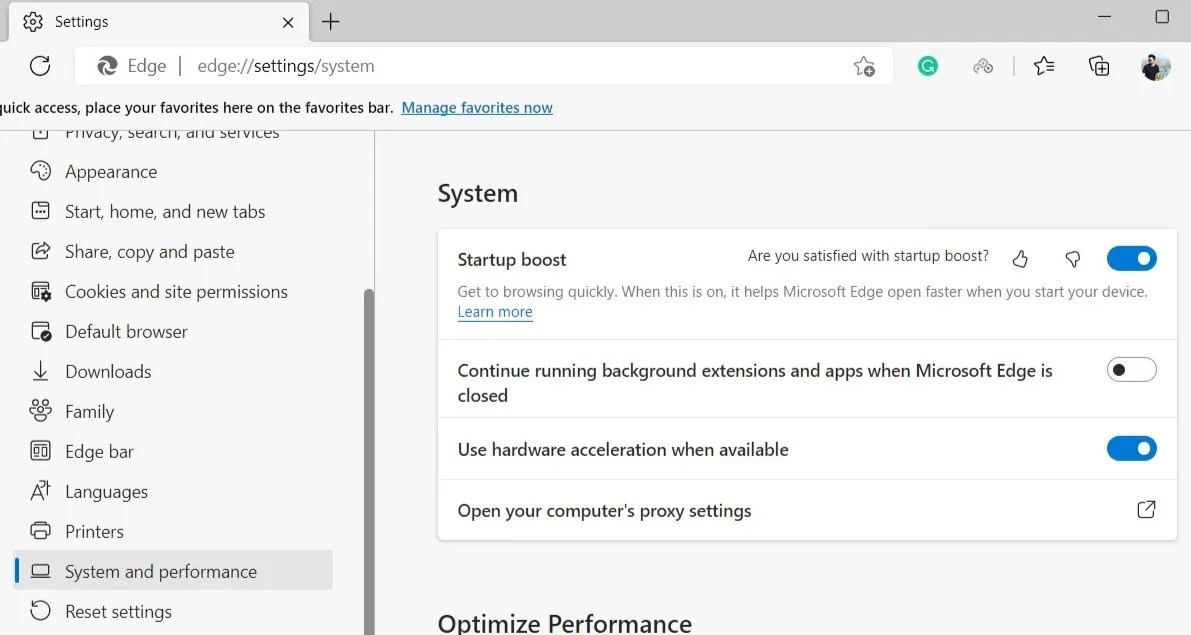
Task: Select Appearance in the settings sidebar
Action: pyautogui.click(x=111, y=171)
